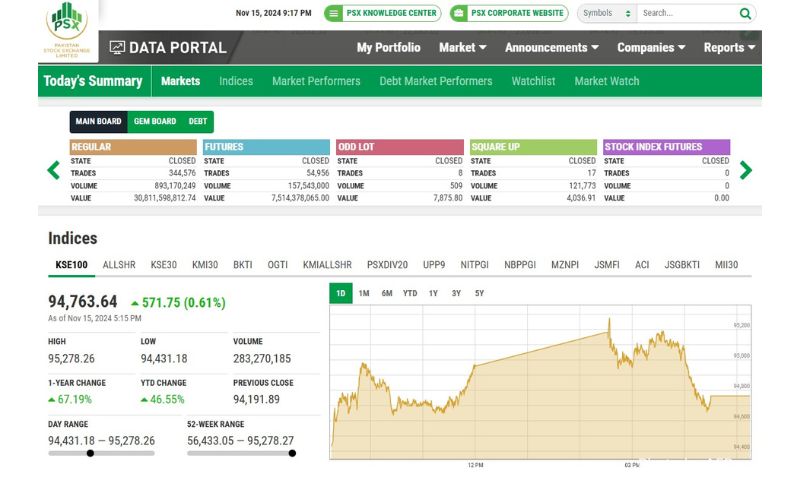Click the Odd Lot market header
800x480 pixels.
(x=400, y=147)
